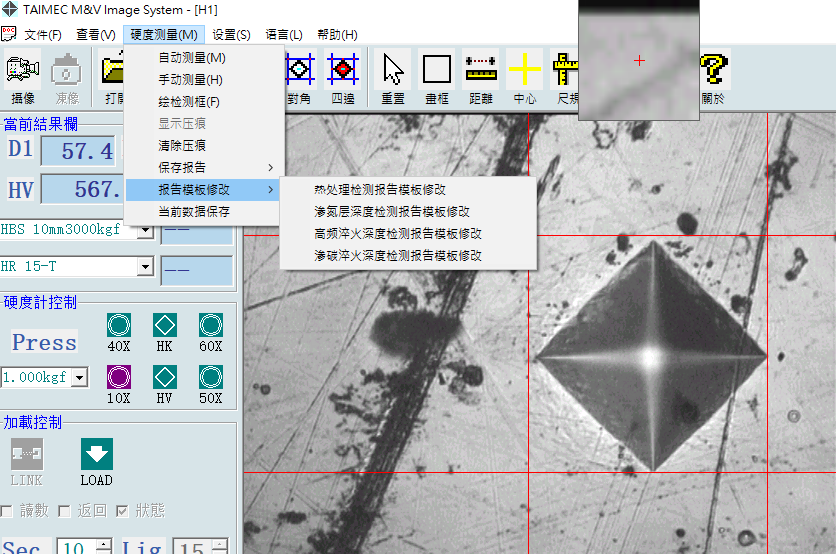This screenshot has height=554, width=836.
Task: Switch to the 40X objective lens
Action: (119, 326)
